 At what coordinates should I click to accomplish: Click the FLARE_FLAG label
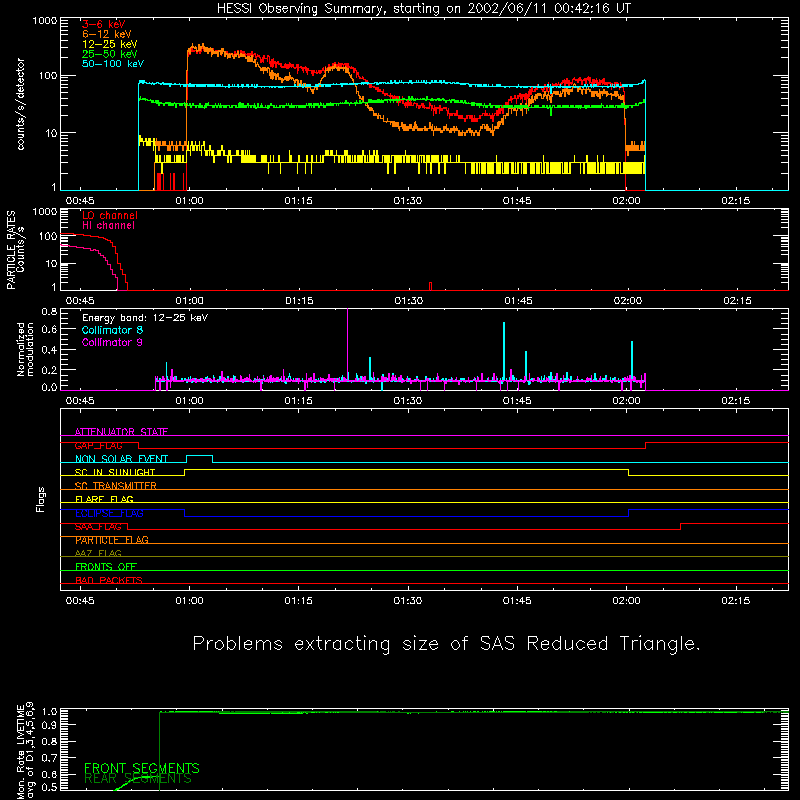104,499
